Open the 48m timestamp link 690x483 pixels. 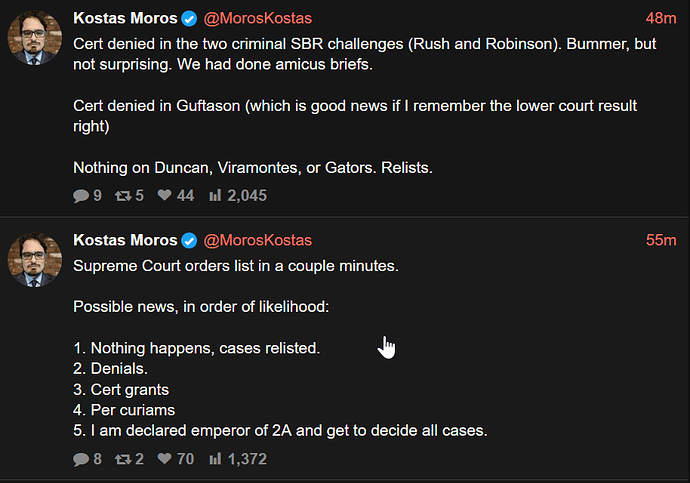tap(661, 18)
